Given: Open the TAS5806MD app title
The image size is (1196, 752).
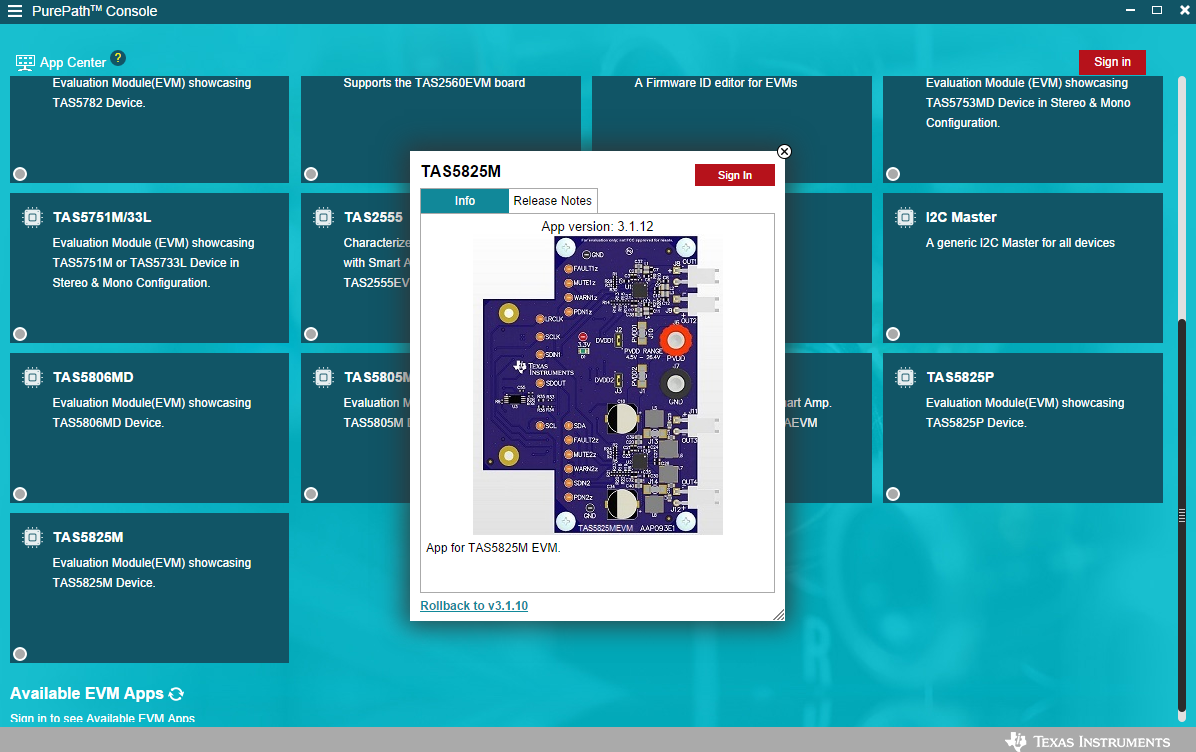Looking at the screenshot, I should [93, 378].
